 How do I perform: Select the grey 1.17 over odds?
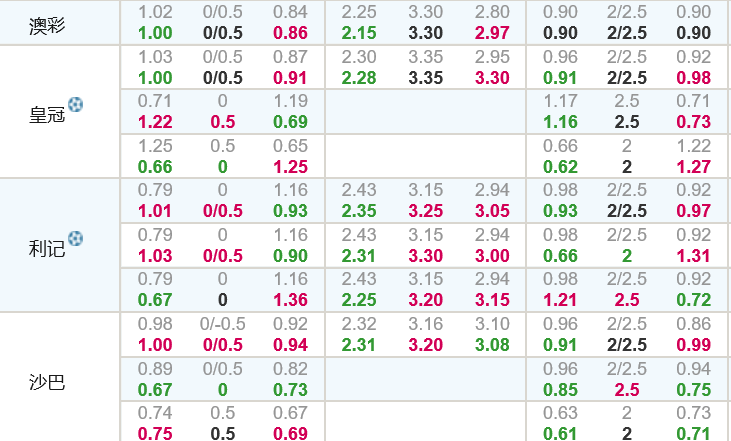560,101
